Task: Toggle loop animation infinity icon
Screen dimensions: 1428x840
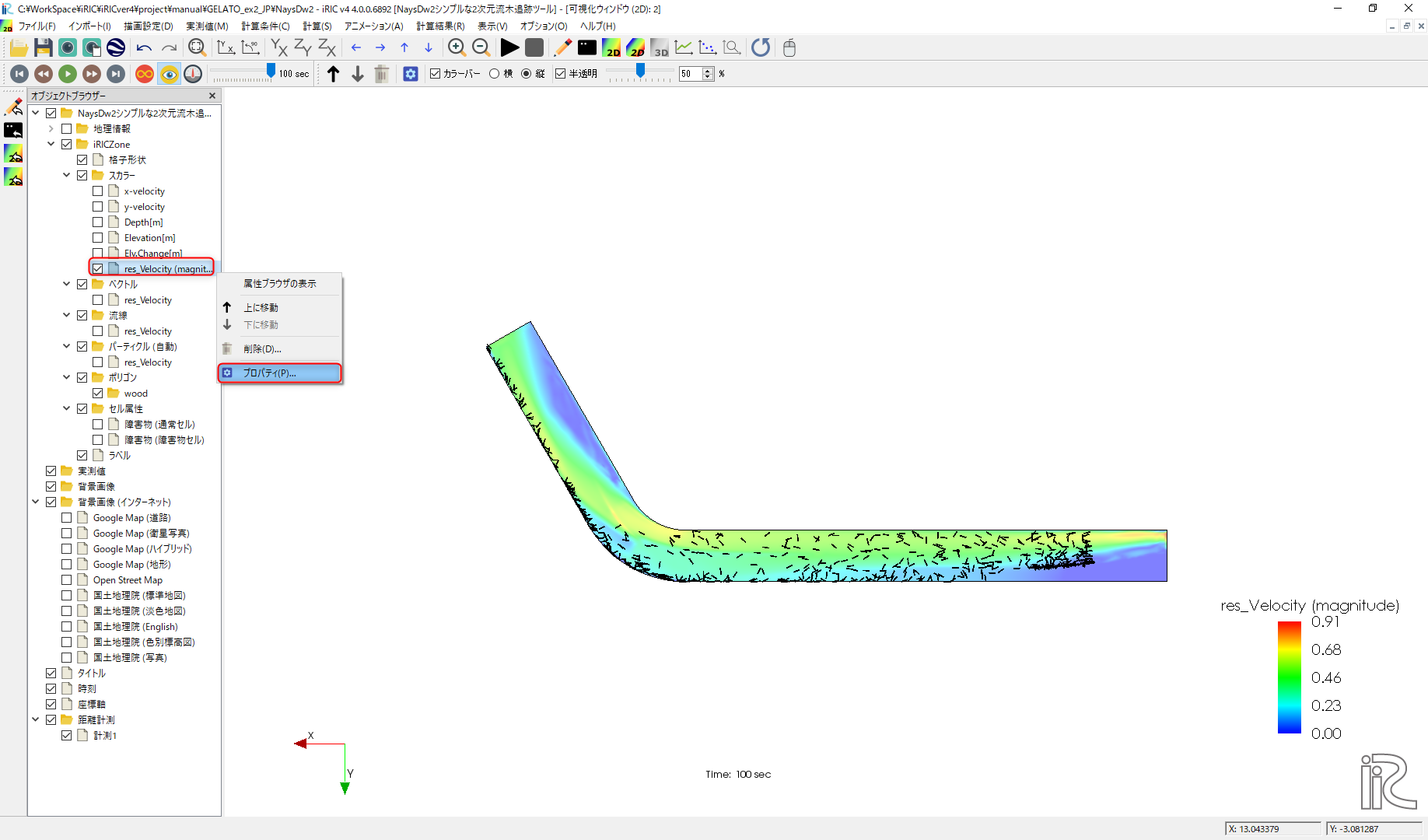Action: click(145, 74)
